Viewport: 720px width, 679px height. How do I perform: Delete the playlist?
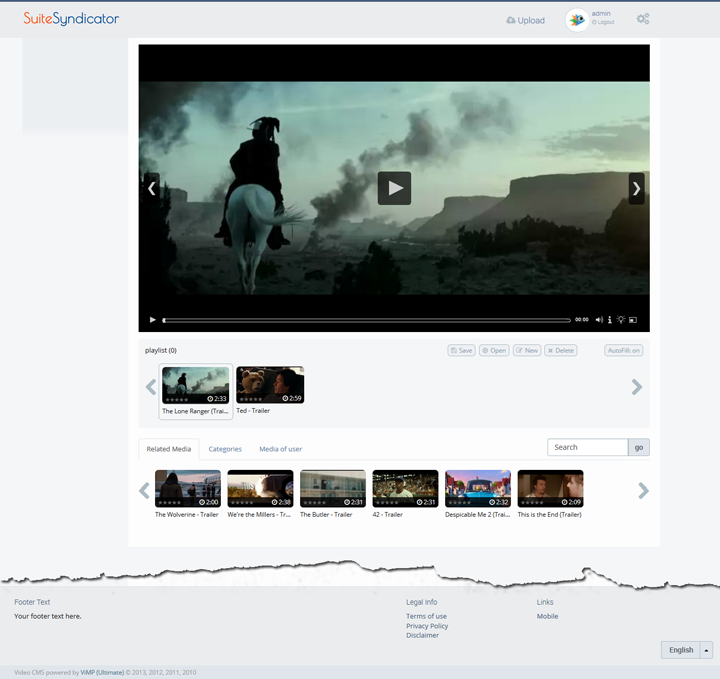[561, 350]
